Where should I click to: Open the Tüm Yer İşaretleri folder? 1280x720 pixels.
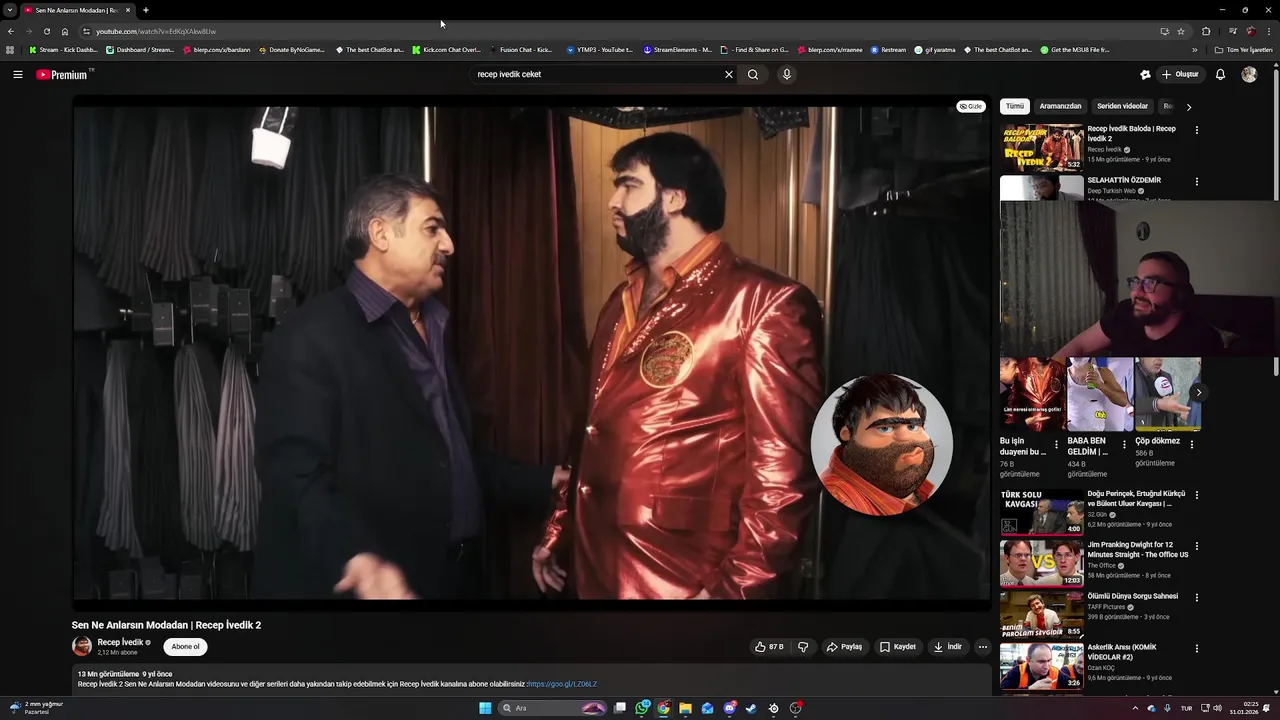coord(1243,49)
